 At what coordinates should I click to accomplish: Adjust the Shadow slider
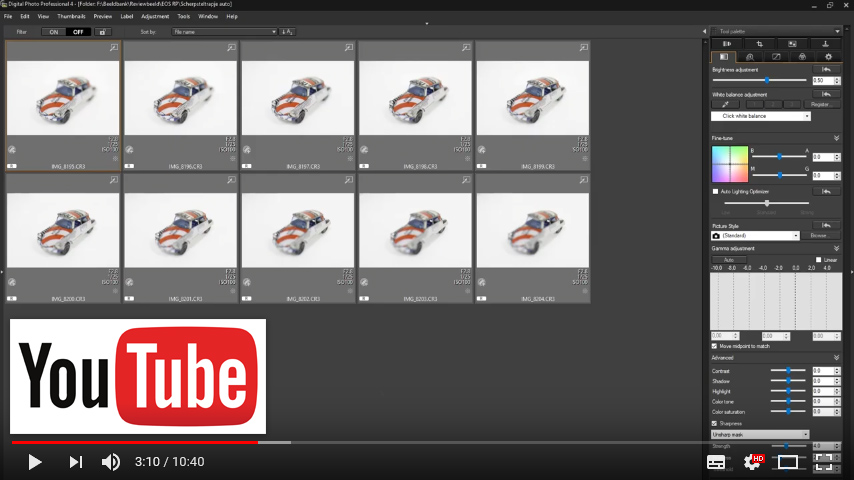pyautogui.click(x=788, y=381)
